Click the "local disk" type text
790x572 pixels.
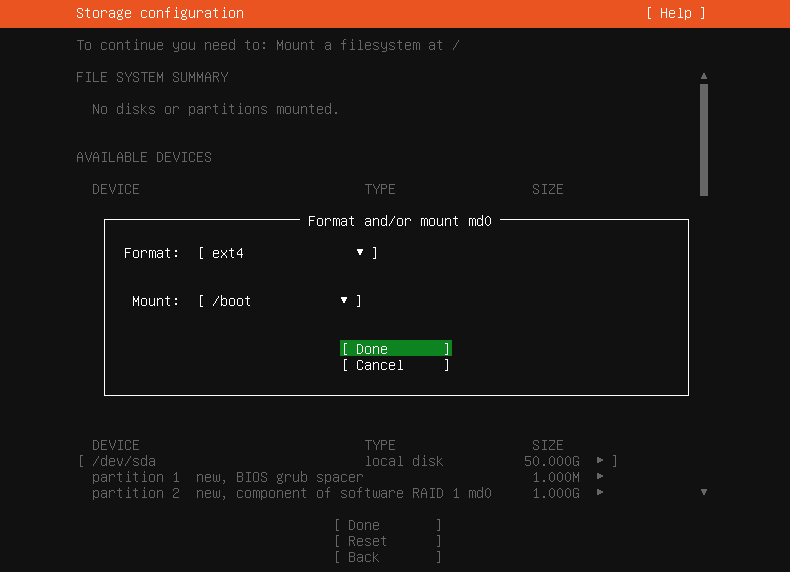pyautogui.click(x=404, y=461)
